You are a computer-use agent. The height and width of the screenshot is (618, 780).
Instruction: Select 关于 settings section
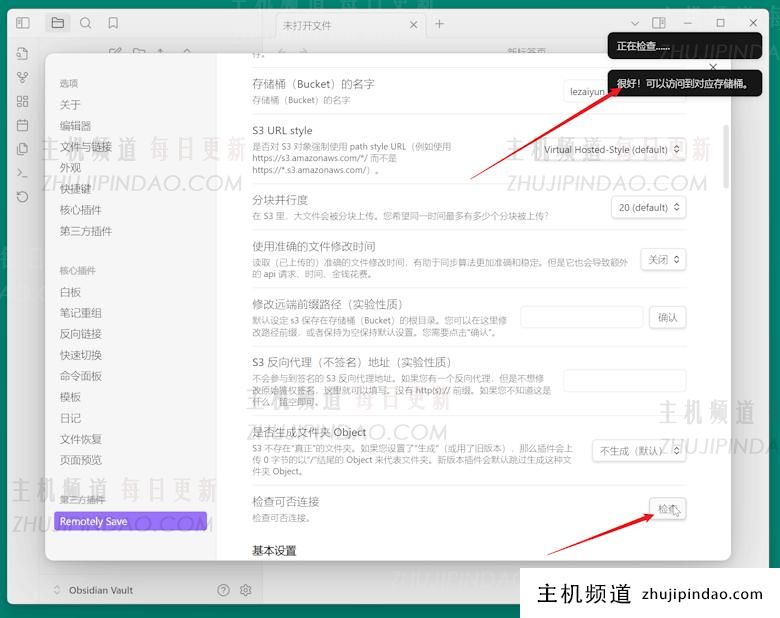pos(70,104)
